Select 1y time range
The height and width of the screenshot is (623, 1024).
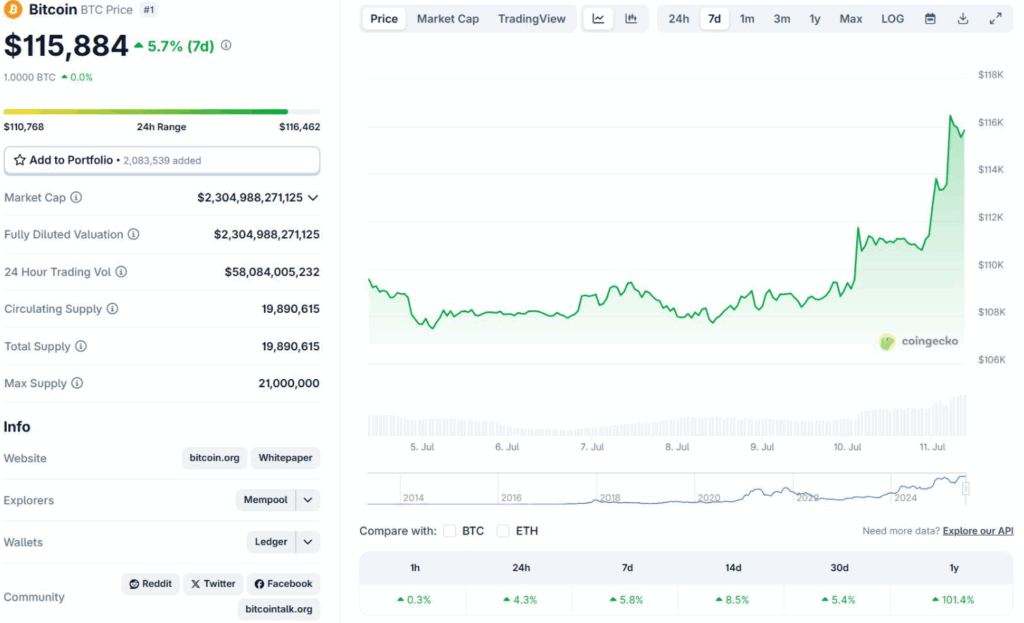tap(815, 19)
